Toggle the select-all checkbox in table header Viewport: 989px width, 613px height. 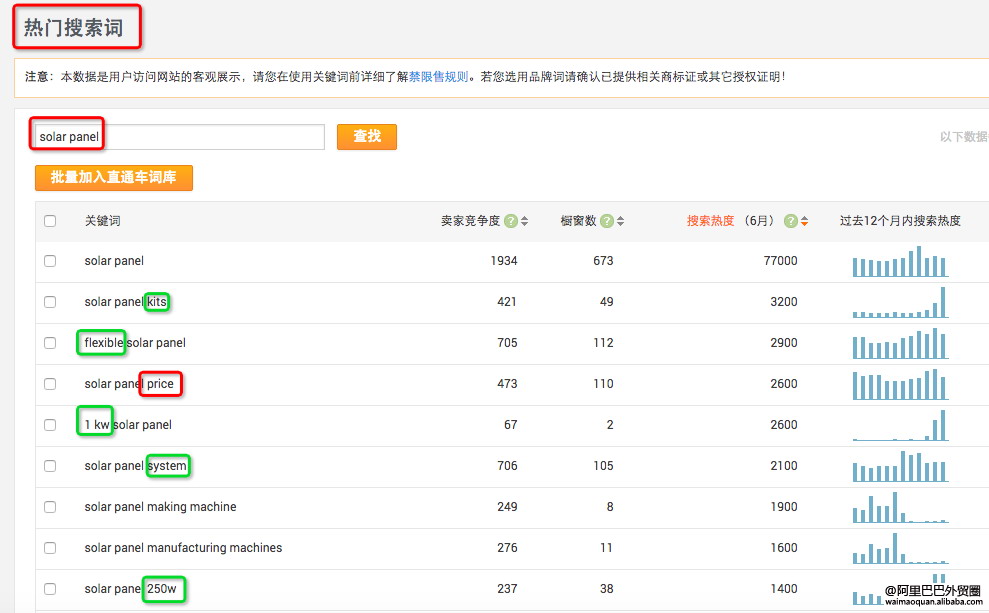tap(50, 221)
